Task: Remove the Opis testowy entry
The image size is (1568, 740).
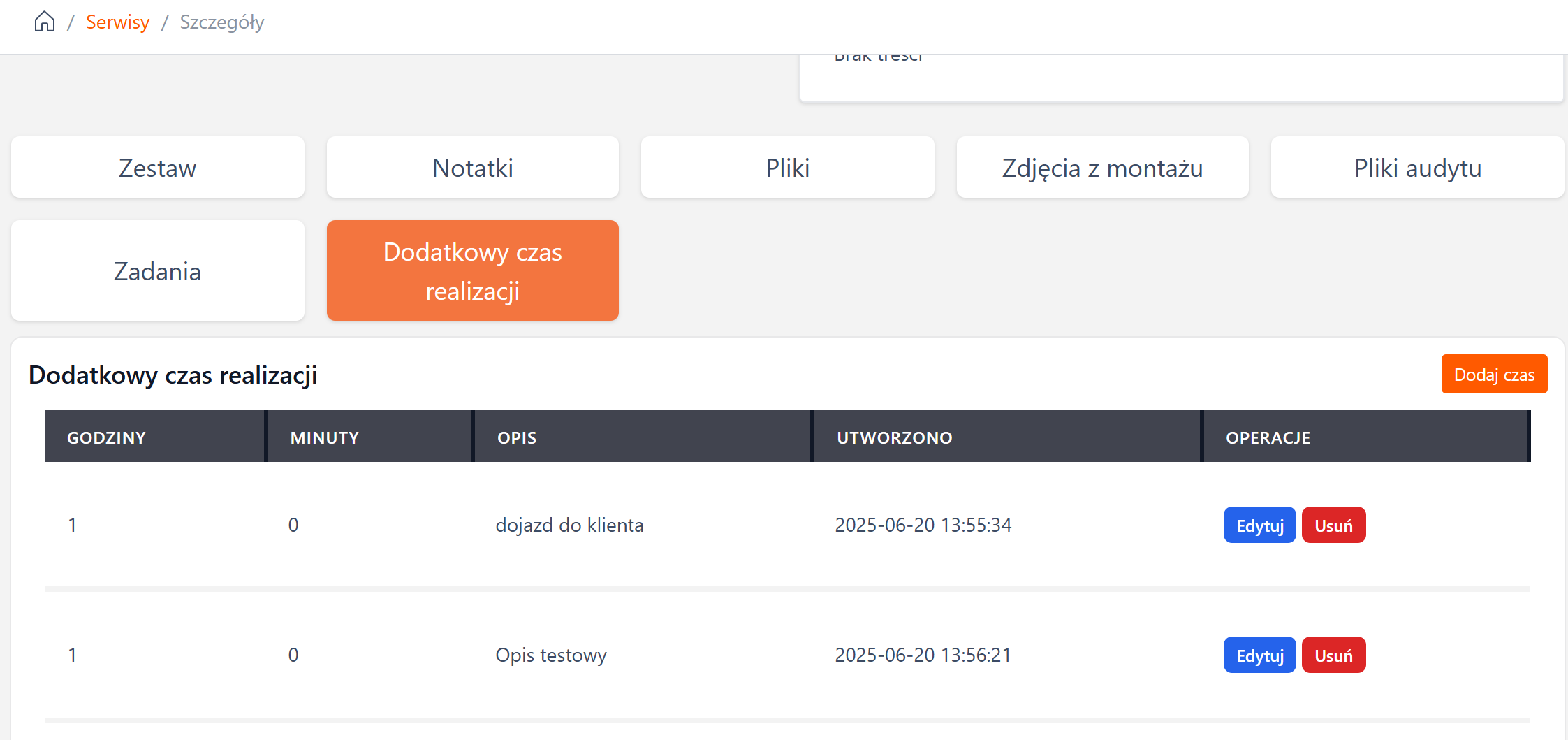Action: coord(1333,655)
